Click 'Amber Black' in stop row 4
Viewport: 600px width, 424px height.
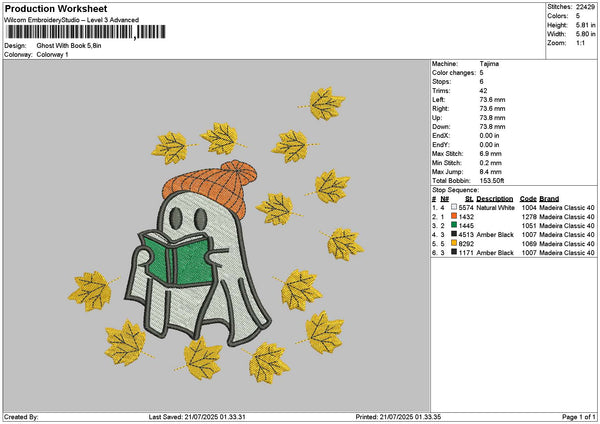pos(495,235)
